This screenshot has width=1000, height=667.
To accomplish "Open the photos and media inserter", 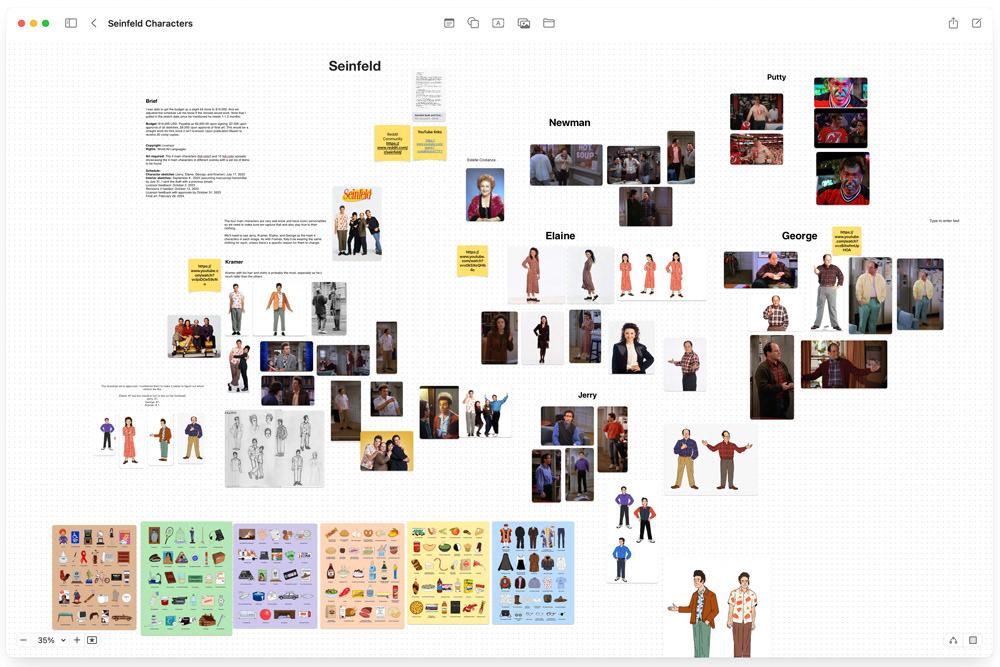I will coord(524,23).
